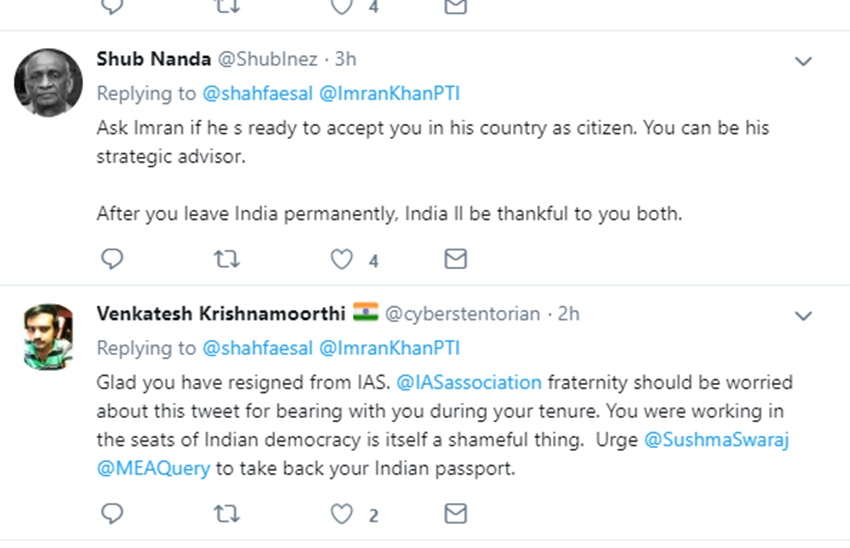Reply to Shub Nanda's tweet
850x548 pixels.
coord(113,260)
